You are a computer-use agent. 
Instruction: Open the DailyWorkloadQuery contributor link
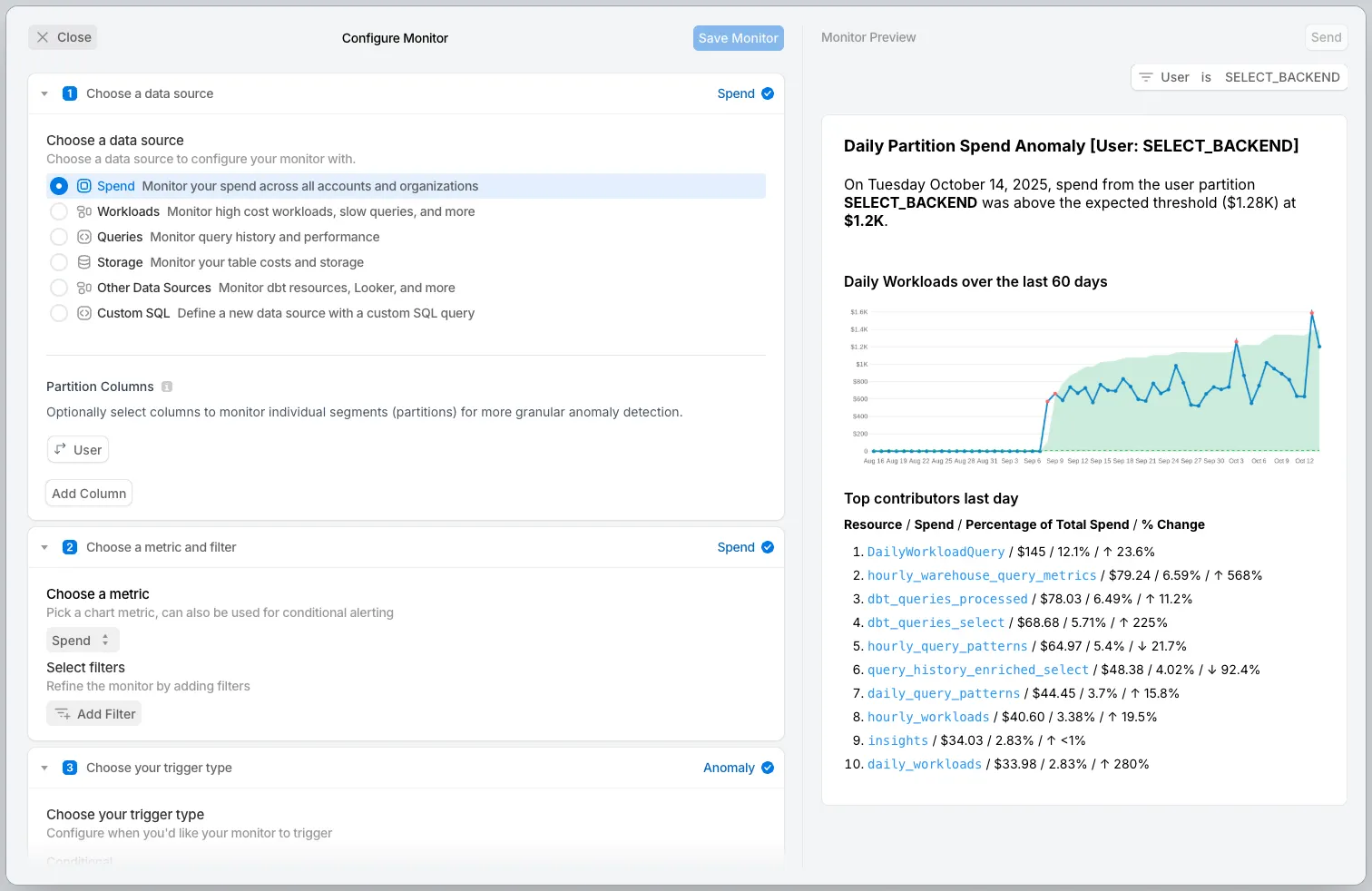coord(936,552)
